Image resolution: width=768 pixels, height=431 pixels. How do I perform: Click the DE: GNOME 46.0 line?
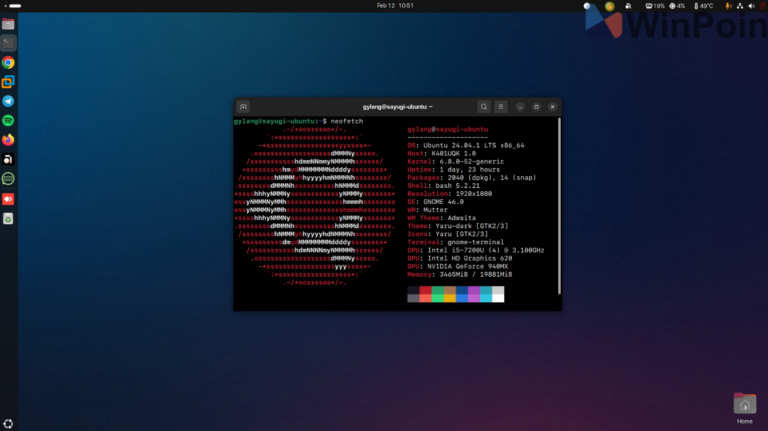coord(435,202)
